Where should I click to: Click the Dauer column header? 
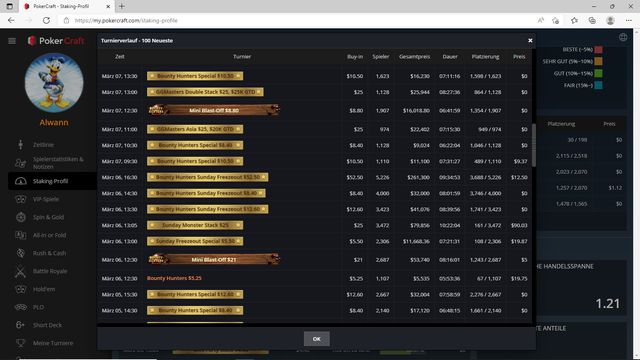(x=450, y=57)
